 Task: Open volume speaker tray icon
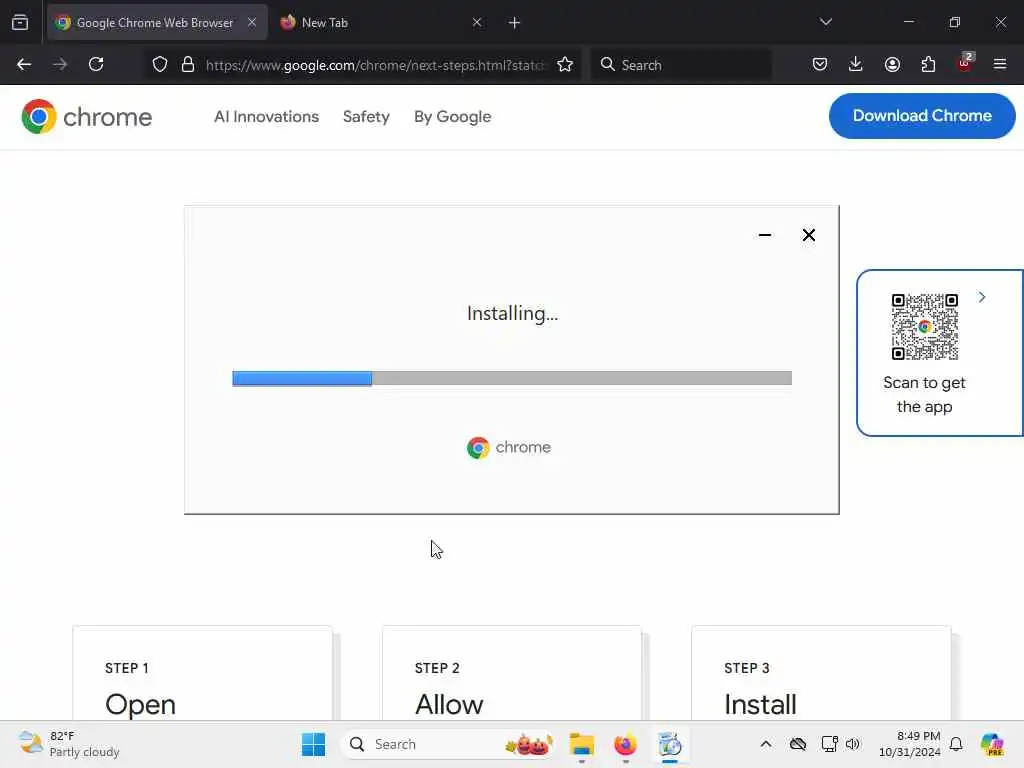[x=853, y=744]
